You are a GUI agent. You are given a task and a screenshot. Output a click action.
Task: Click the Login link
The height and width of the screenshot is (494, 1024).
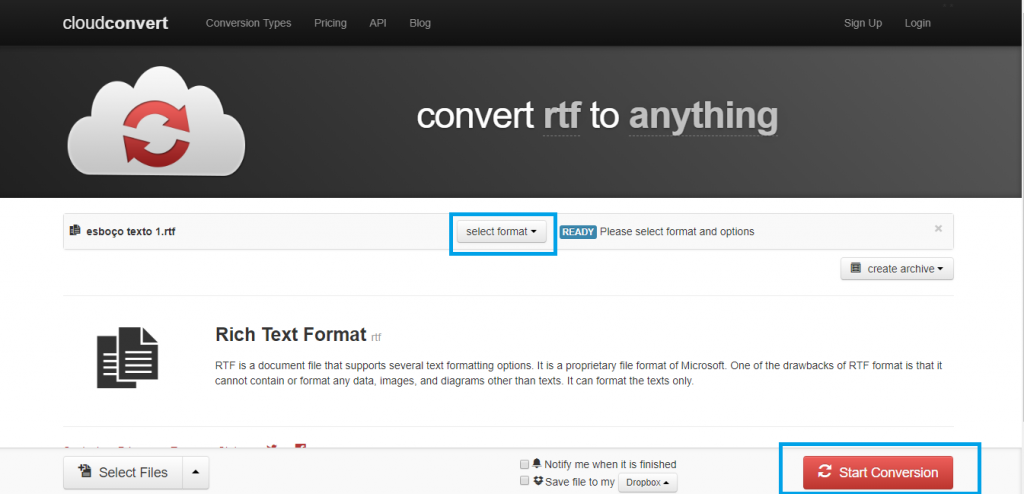(918, 23)
